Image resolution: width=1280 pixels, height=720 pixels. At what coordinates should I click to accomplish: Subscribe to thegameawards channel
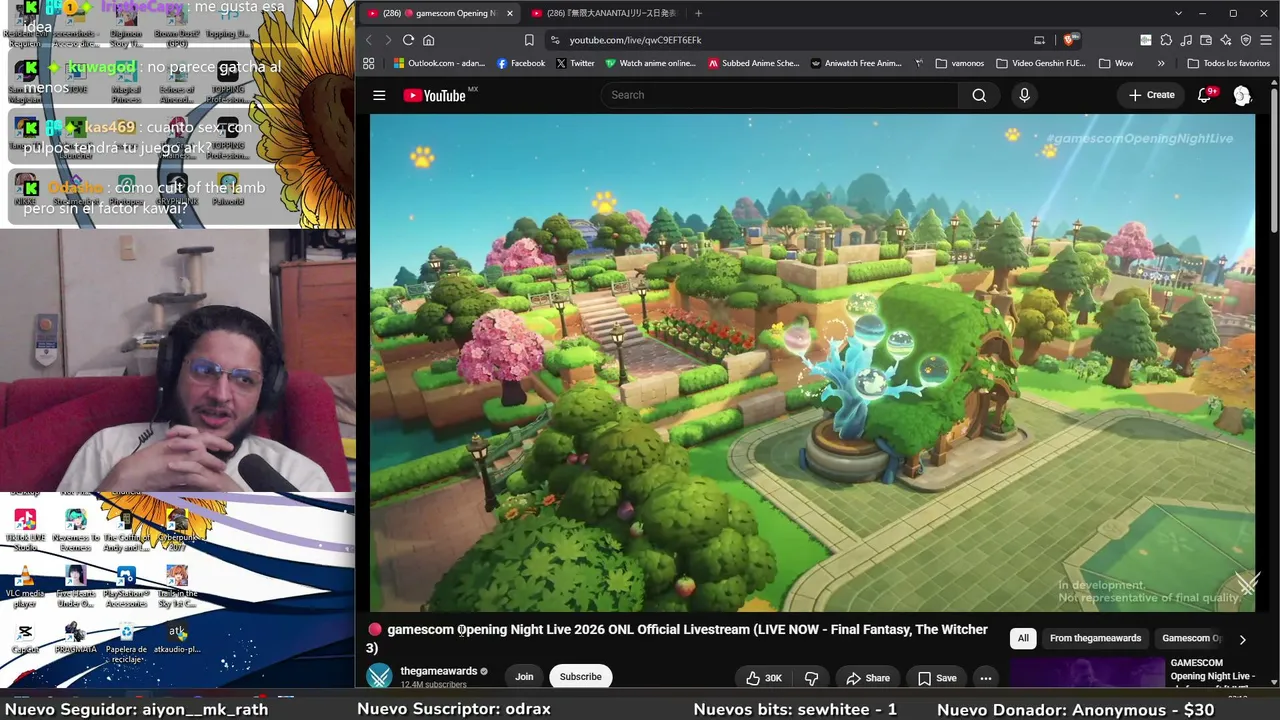pos(581,677)
